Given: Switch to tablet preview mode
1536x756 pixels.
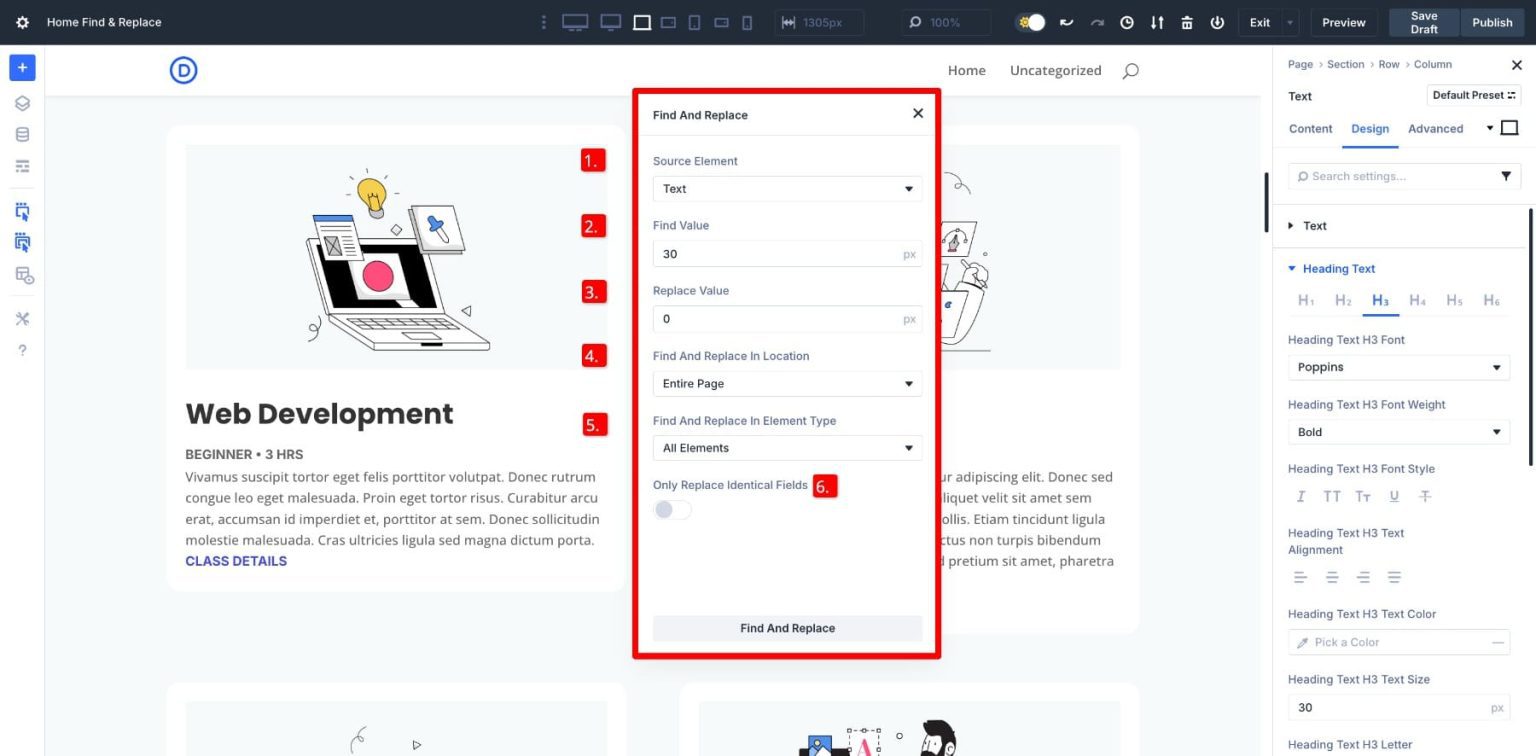Looking at the screenshot, I should point(693,21).
